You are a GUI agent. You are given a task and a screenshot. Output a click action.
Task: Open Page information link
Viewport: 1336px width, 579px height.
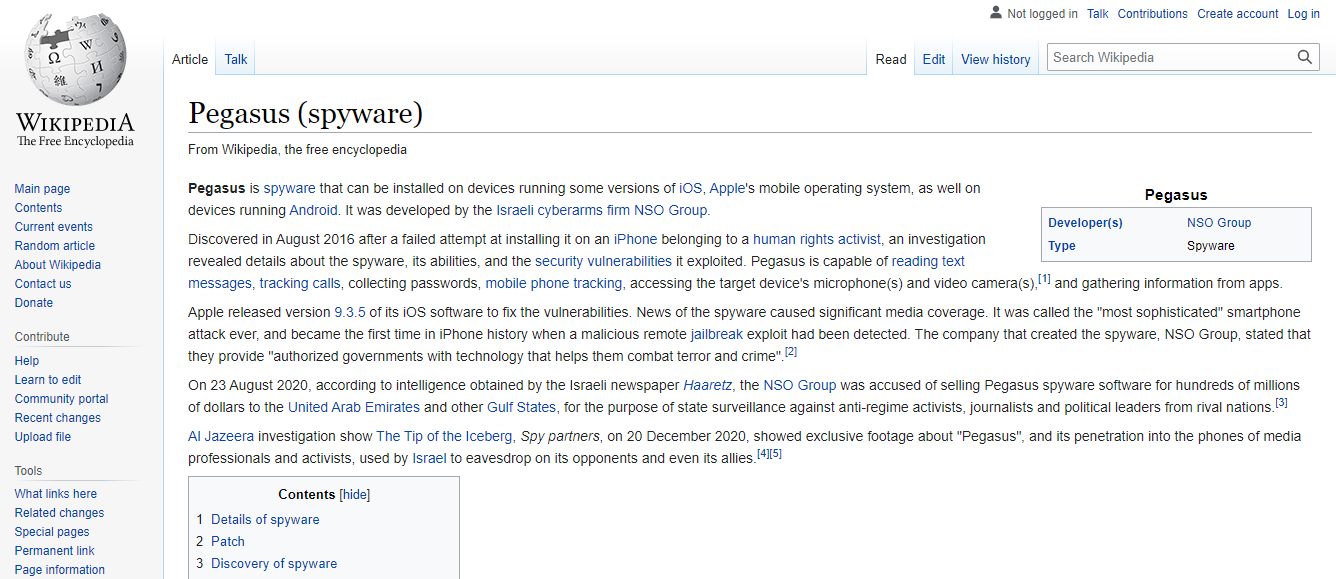click(60, 570)
